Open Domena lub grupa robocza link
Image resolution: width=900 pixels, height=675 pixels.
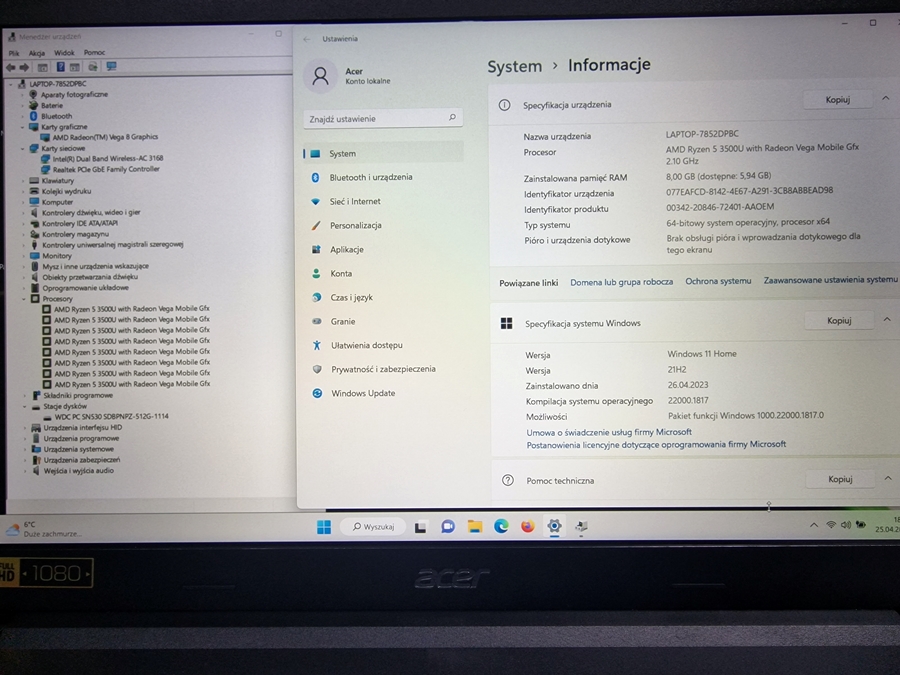621,282
